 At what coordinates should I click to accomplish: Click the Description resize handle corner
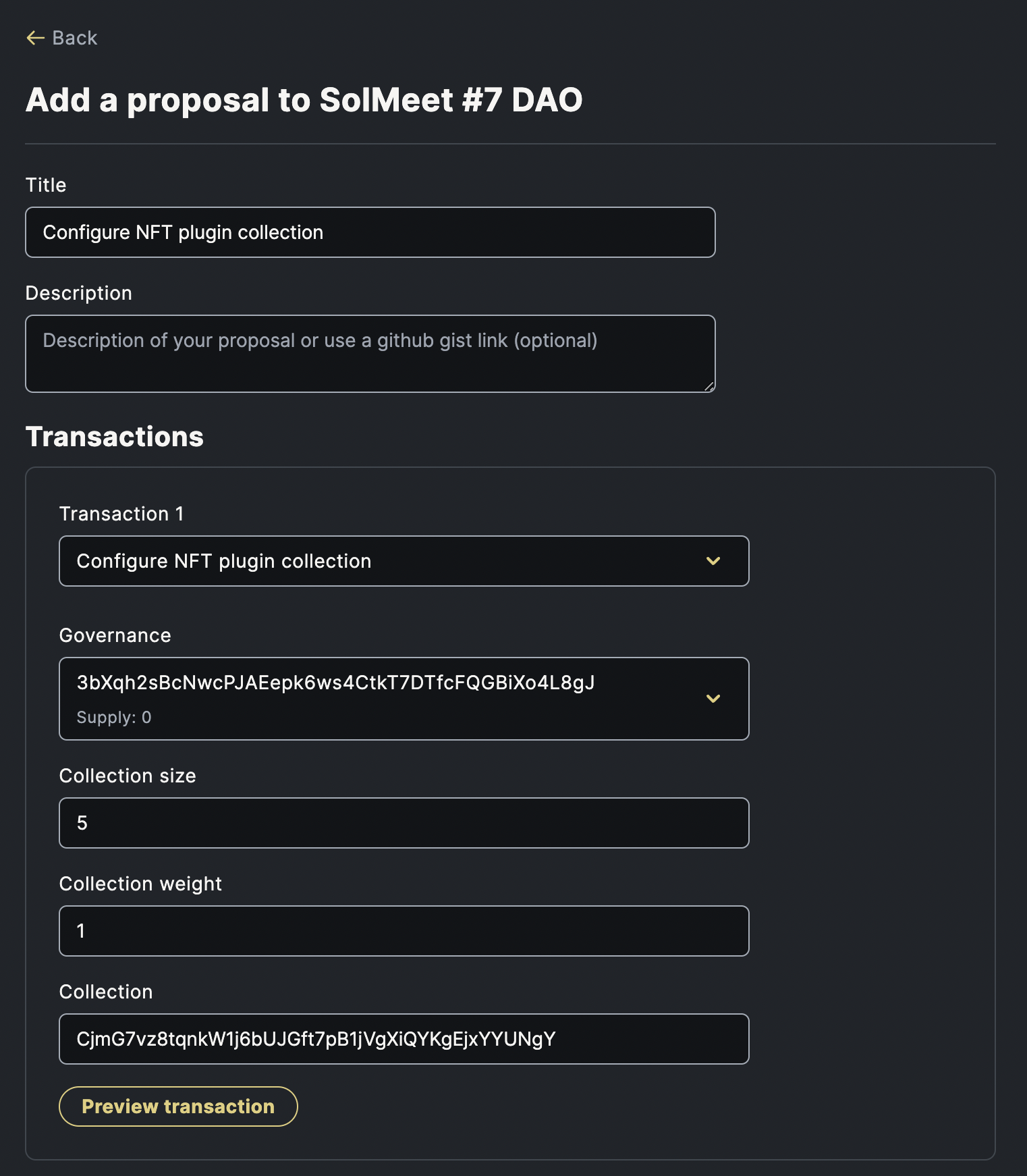[709, 387]
